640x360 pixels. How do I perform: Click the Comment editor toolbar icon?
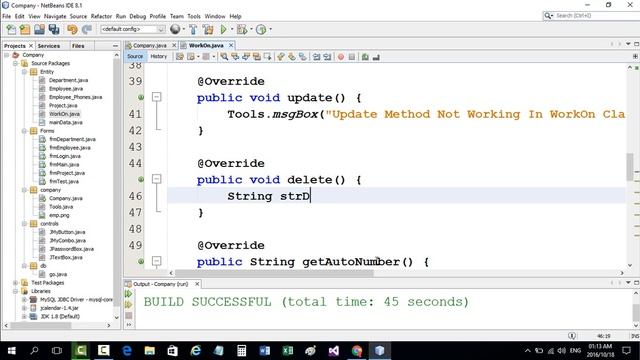365,57
